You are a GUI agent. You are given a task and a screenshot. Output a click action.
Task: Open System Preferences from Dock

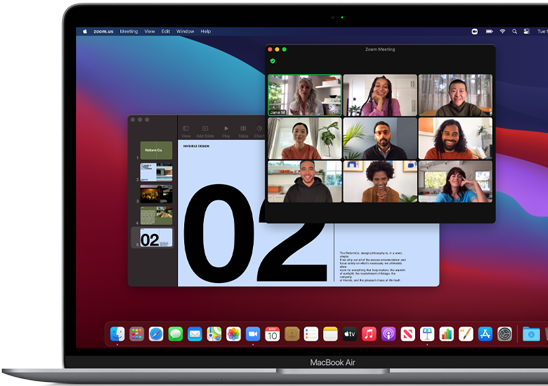505,334
